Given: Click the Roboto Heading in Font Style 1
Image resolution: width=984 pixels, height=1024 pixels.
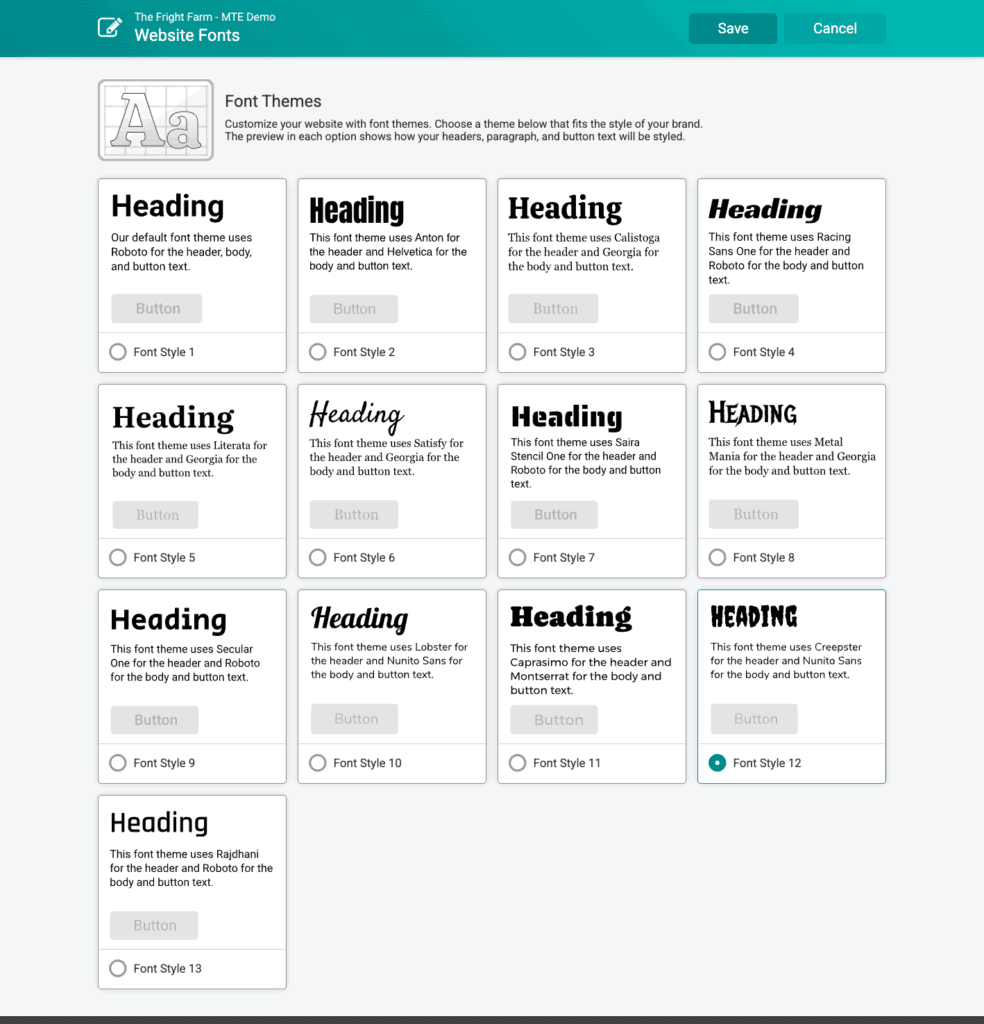Looking at the screenshot, I should point(168,206).
